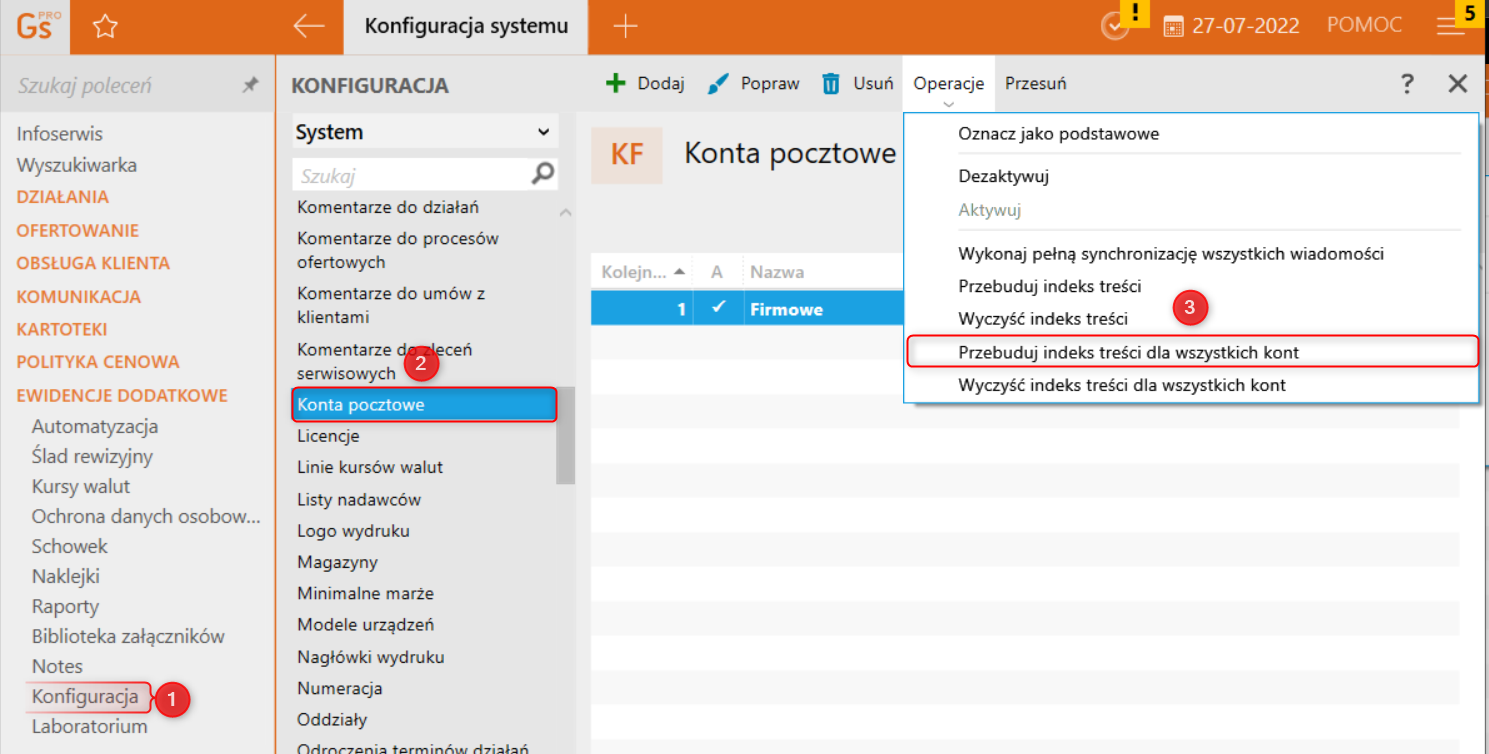Choose Oznacz jako podstawowe
1489x754 pixels.
coord(1058,133)
